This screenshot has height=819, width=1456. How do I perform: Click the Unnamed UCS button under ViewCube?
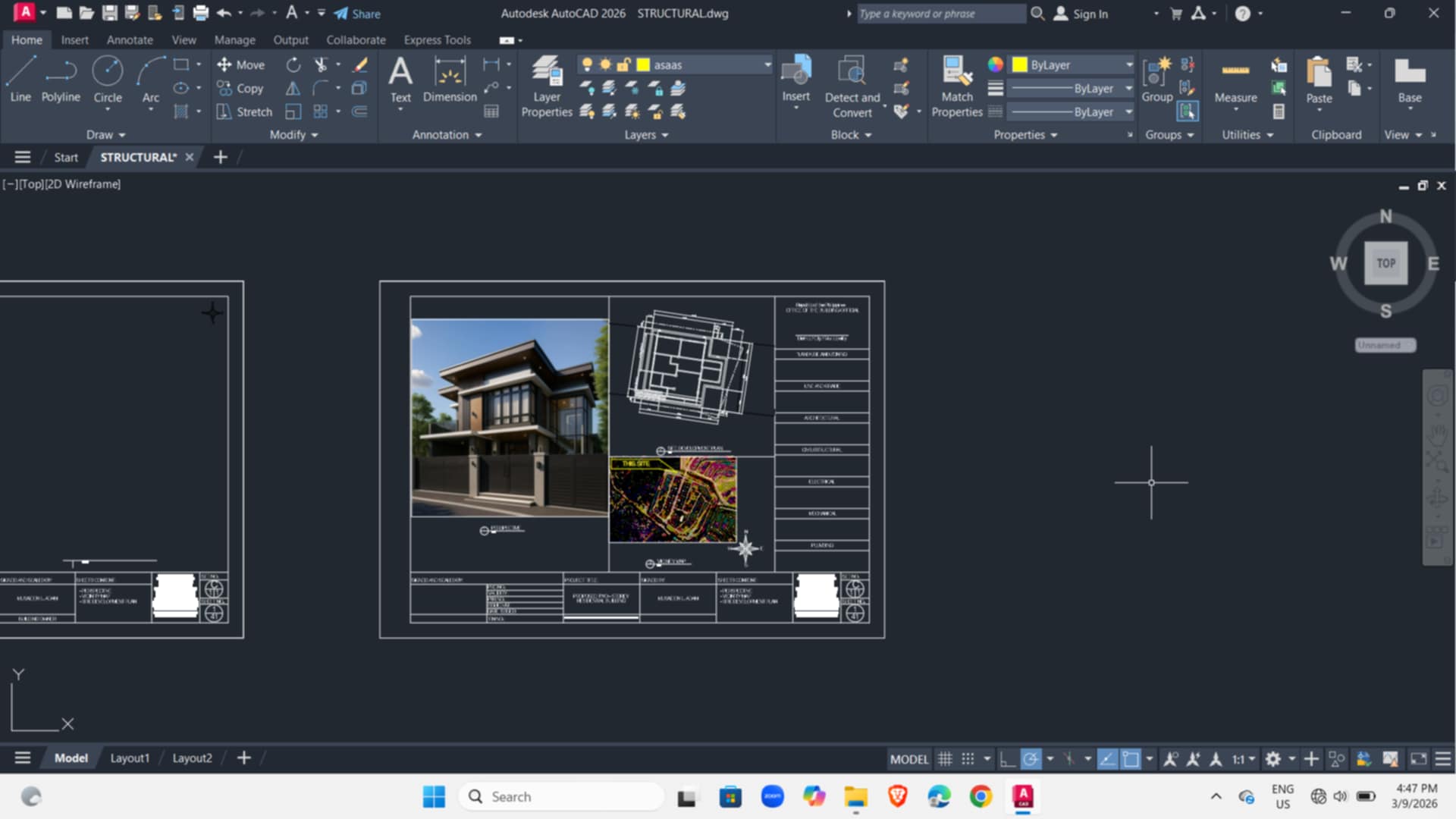[x=1385, y=345]
